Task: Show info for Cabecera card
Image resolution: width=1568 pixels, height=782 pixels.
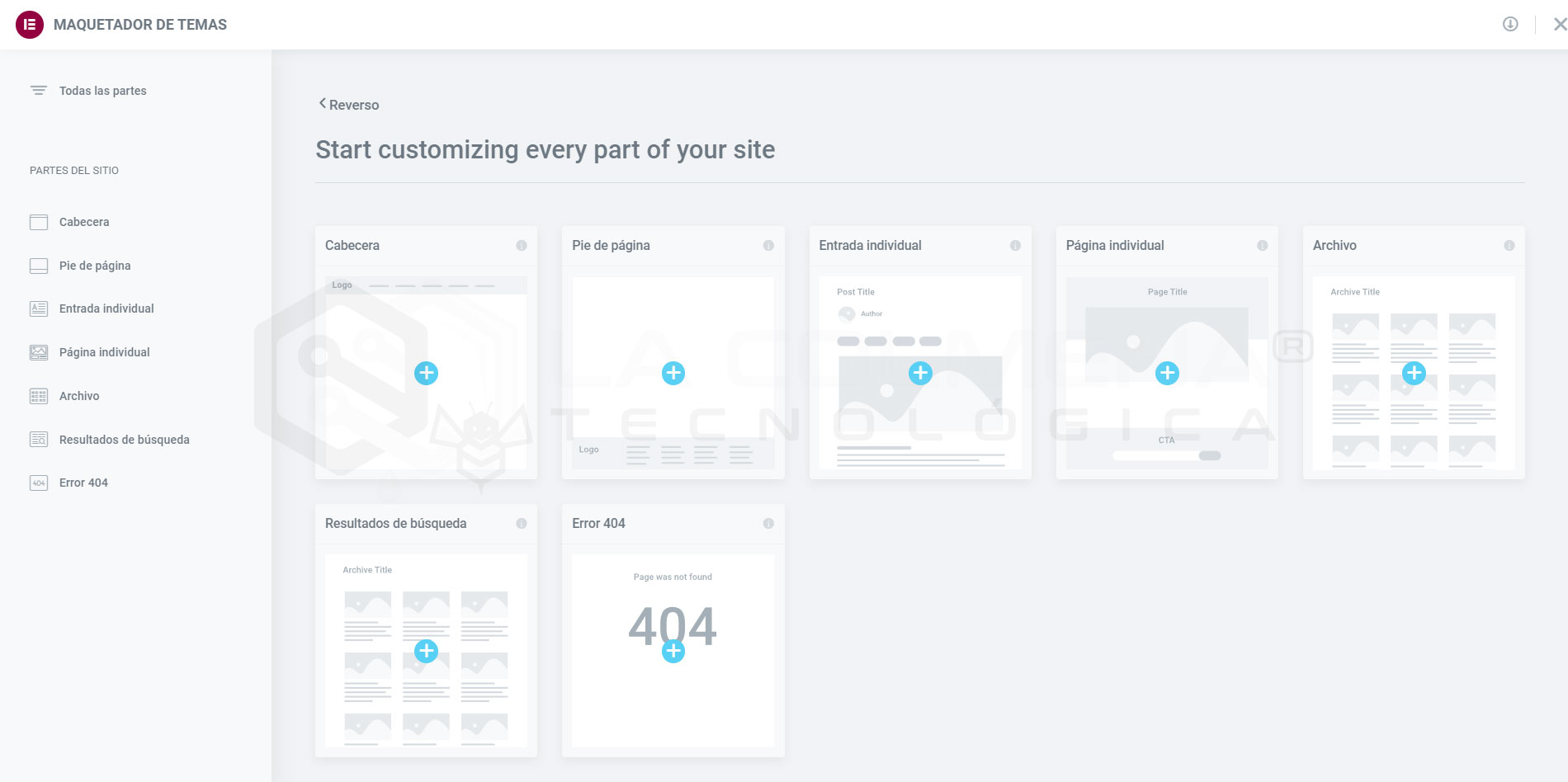Action: click(x=521, y=246)
